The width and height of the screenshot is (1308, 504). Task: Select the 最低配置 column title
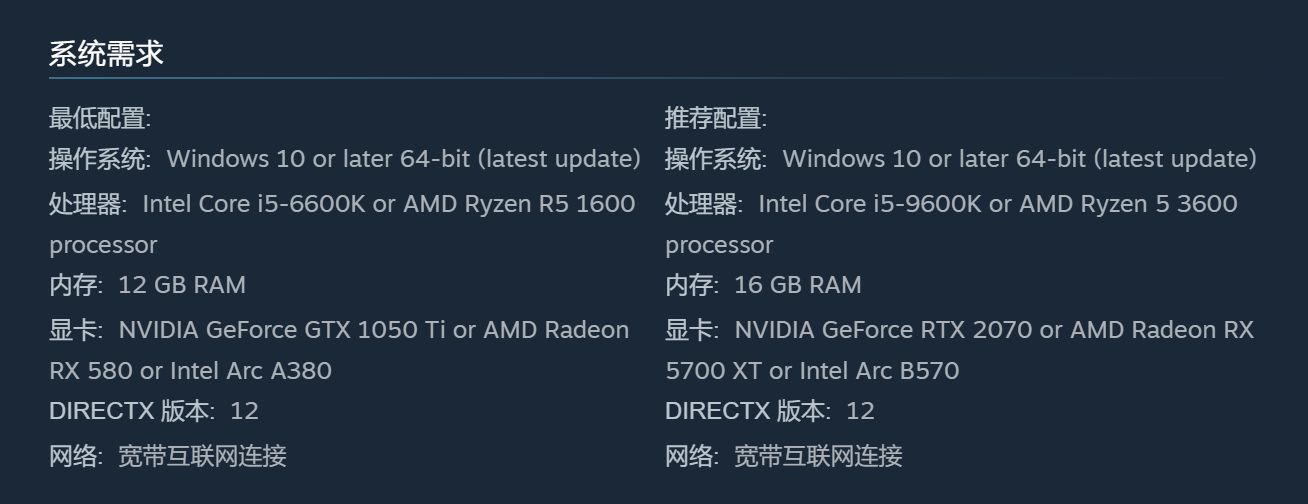point(98,118)
